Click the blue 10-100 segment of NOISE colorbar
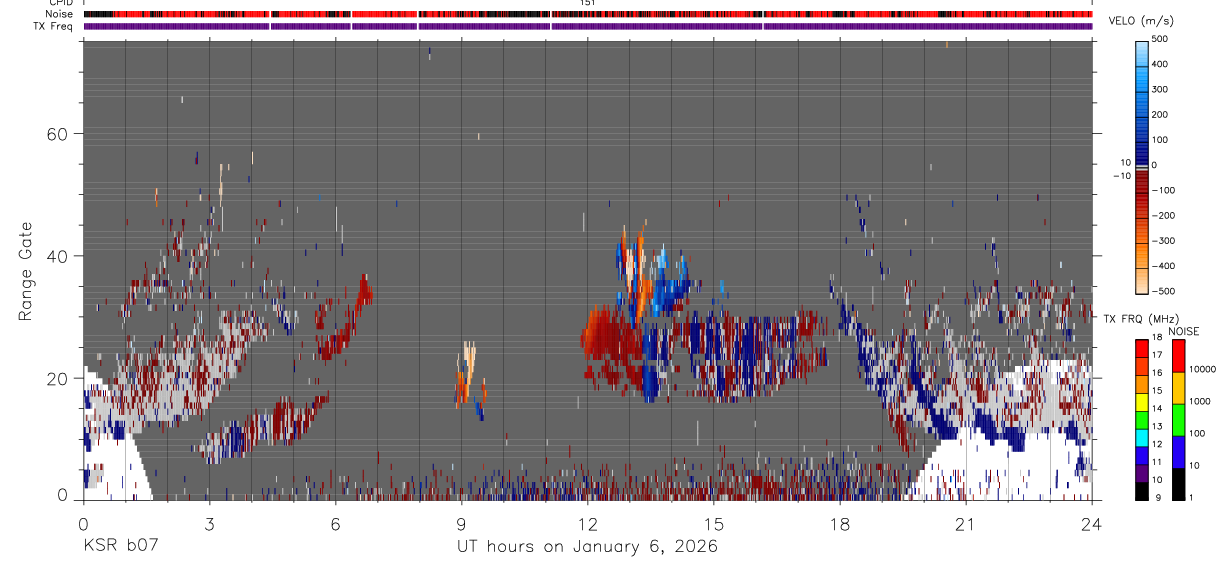1228x567 pixels. [1179, 452]
